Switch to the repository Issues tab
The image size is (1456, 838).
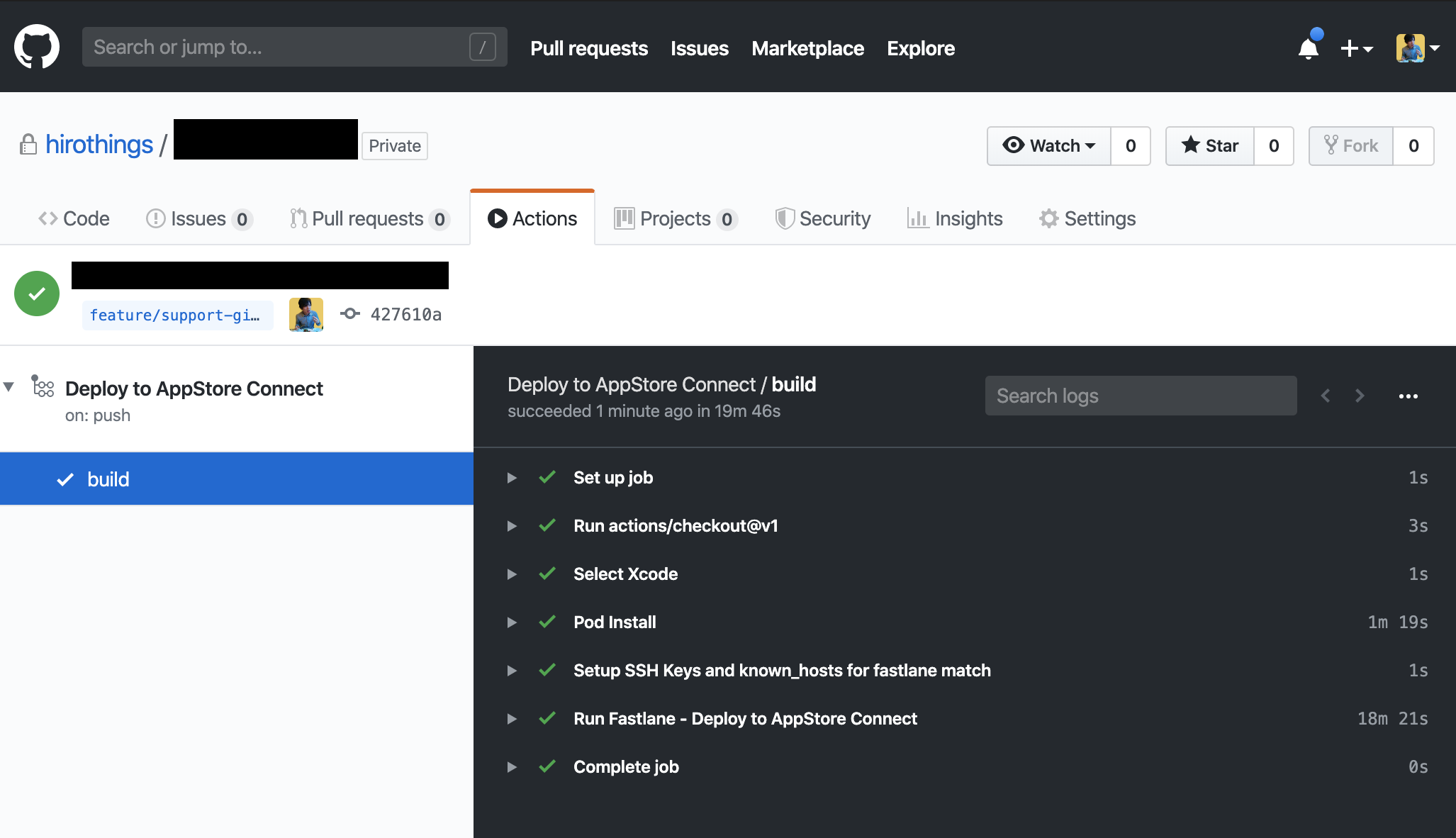(199, 218)
